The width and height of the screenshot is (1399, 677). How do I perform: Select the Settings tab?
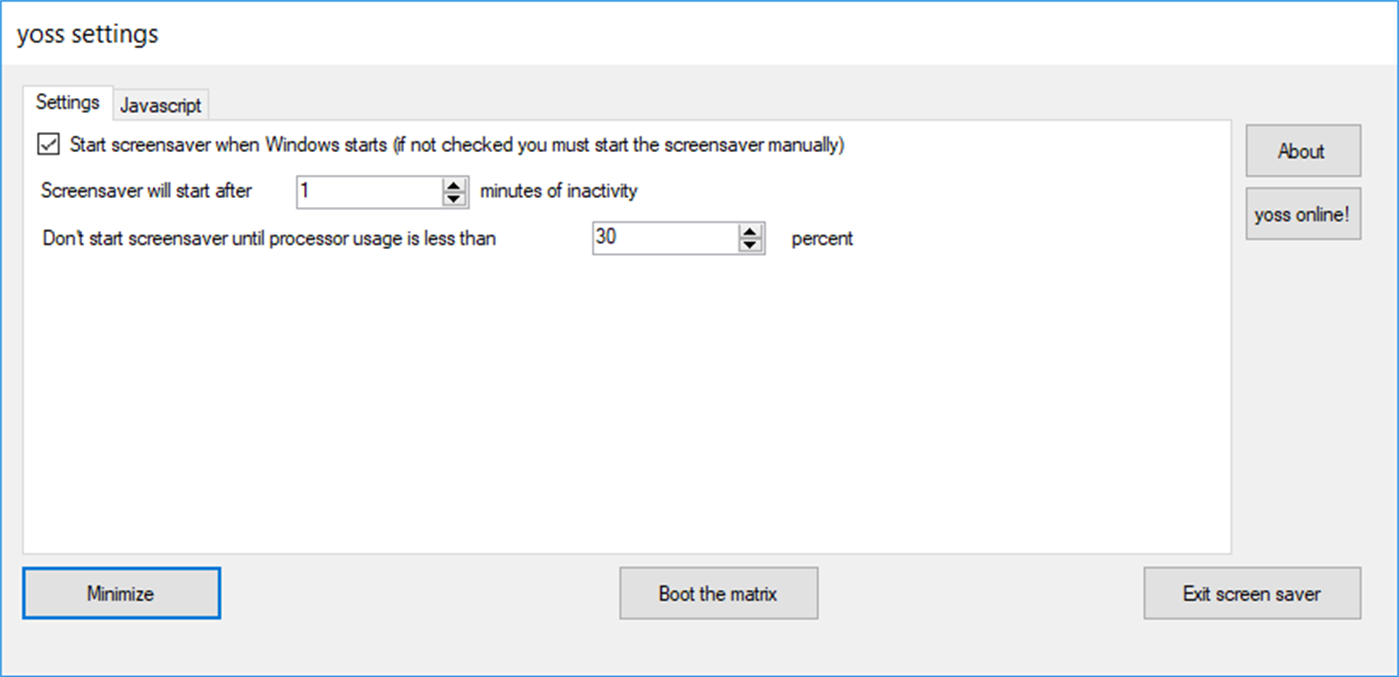[x=67, y=102]
